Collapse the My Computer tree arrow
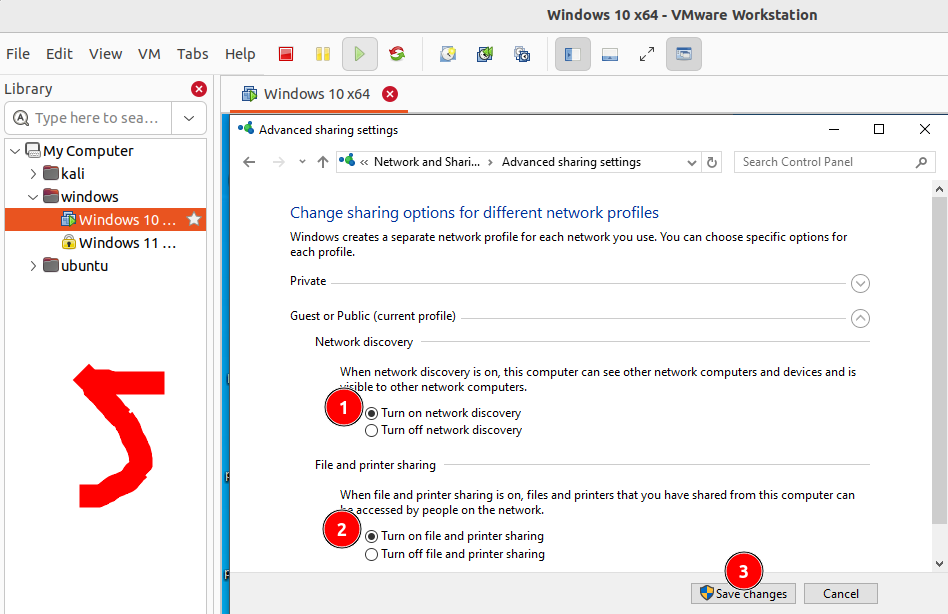Image resolution: width=948 pixels, height=614 pixels. point(15,151)
